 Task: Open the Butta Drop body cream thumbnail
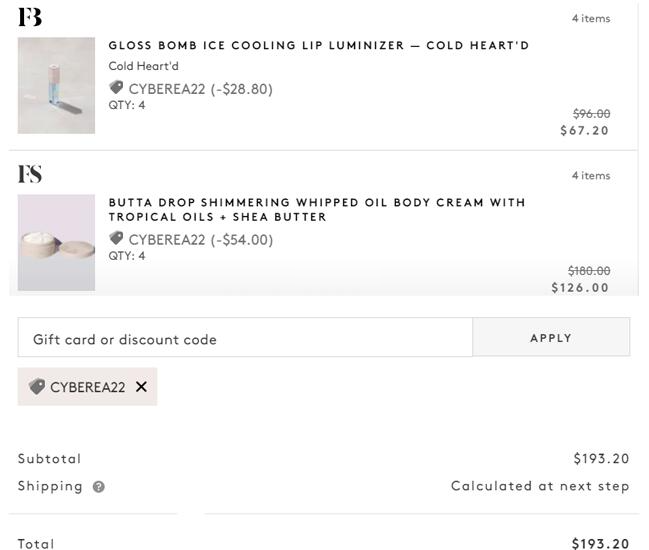[x=56, y=243]
